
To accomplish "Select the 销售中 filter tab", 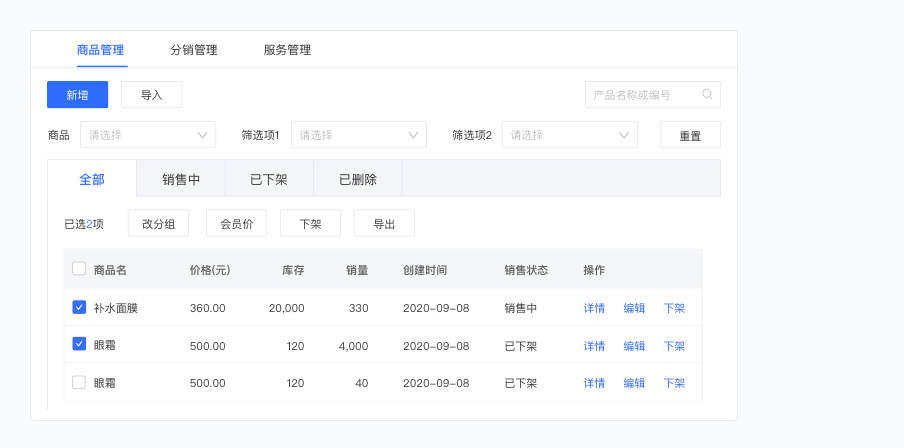I will click(x=181, y=180).
